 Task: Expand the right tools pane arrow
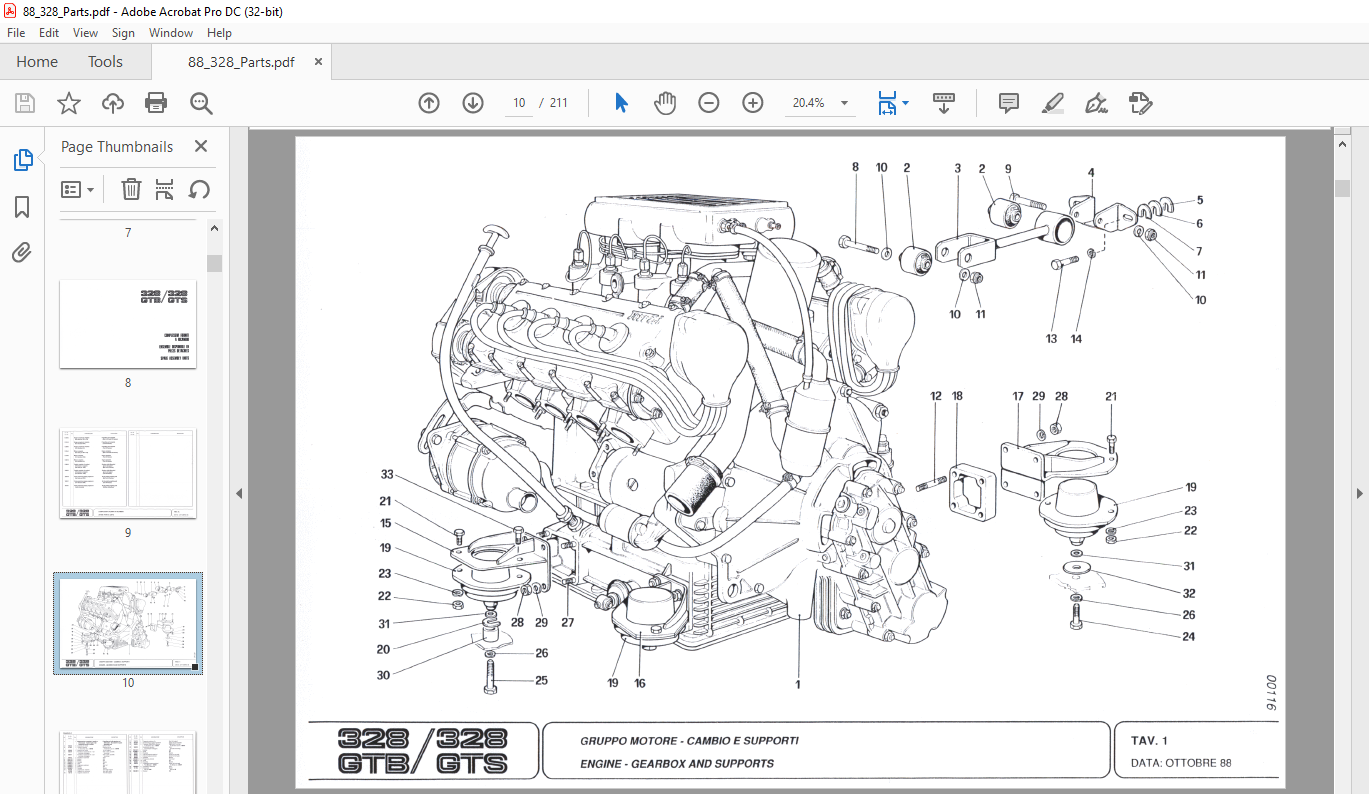(1360, 493)
